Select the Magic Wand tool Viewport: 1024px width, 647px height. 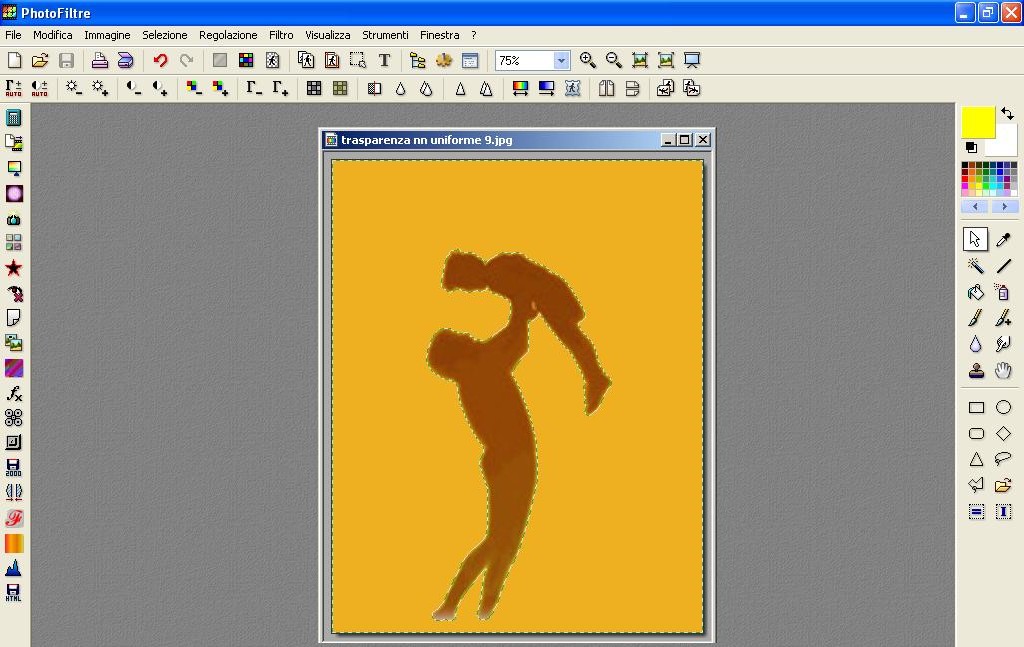click(x=976, y=266)
